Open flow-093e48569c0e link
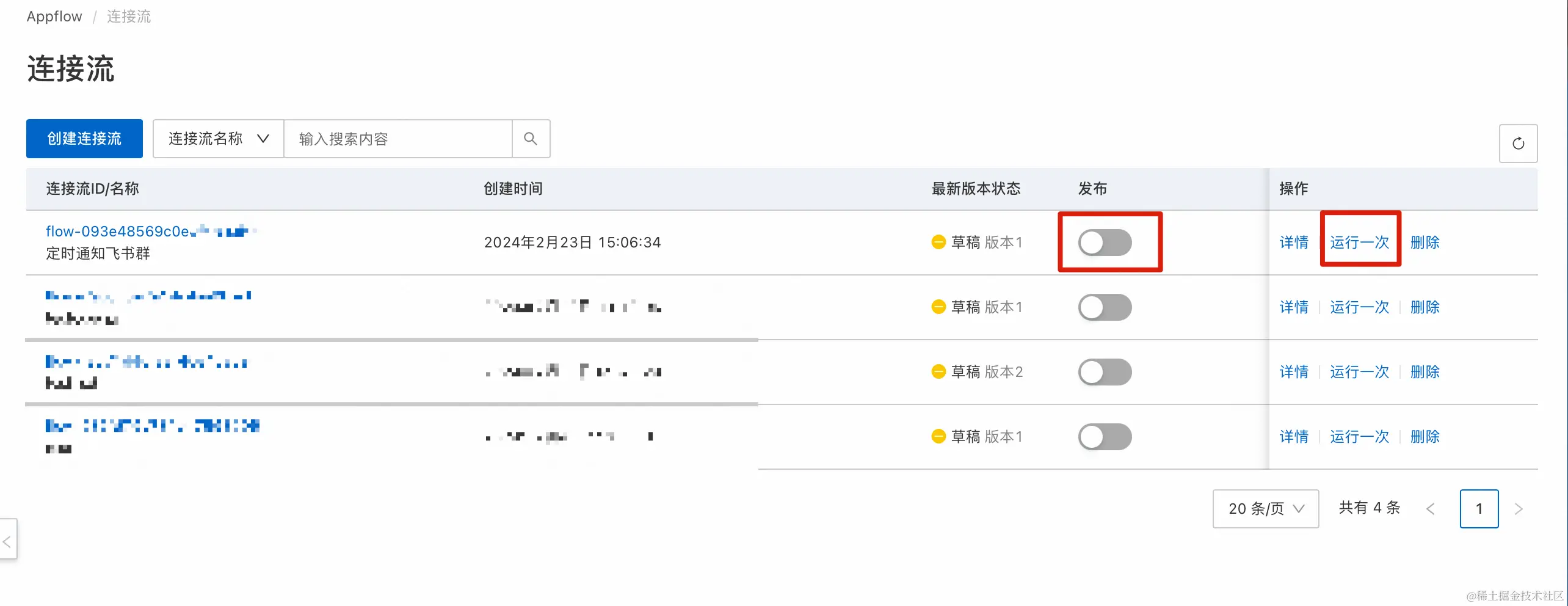This screenshot has width=1568, height=606. (150, 232)
